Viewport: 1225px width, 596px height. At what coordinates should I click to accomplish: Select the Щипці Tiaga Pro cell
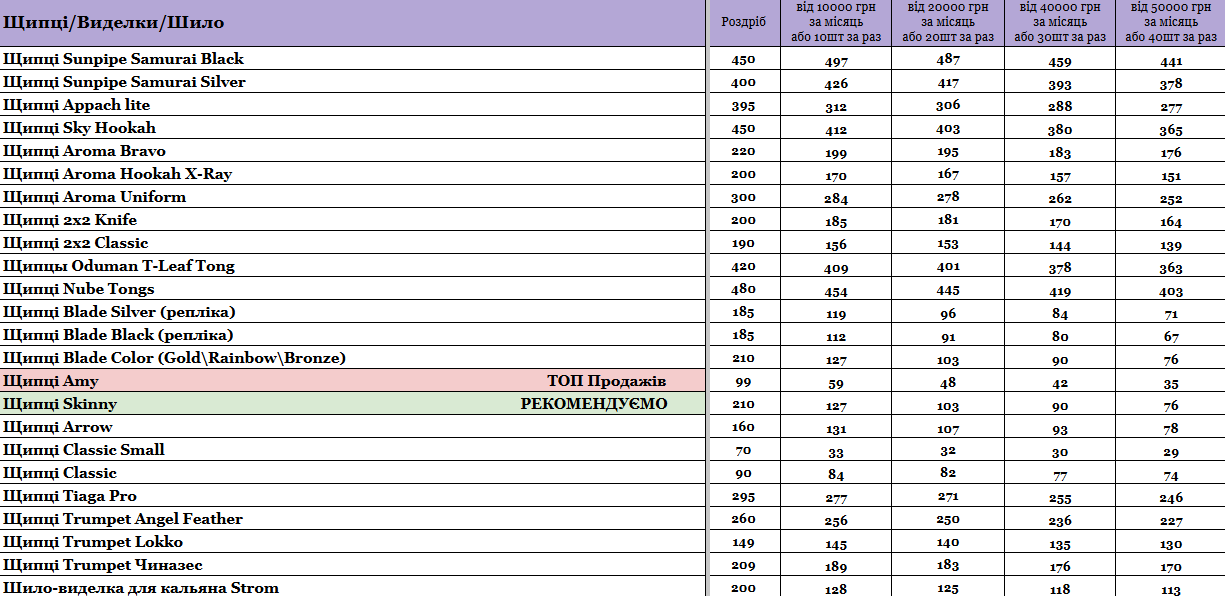click(353, 496)
